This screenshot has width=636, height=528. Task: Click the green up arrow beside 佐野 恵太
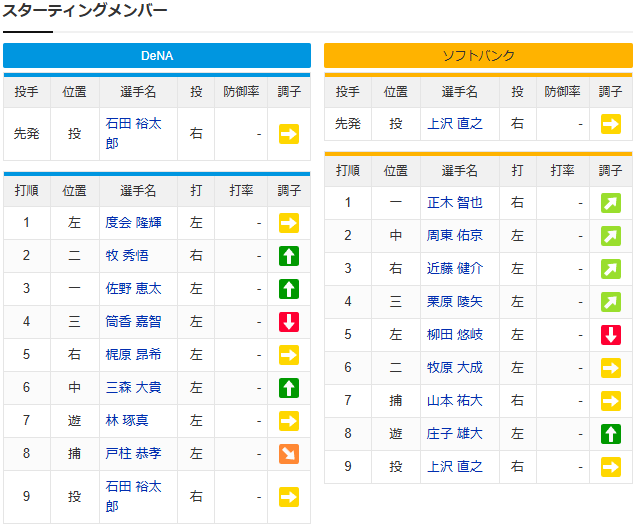[x=289, y=289]
